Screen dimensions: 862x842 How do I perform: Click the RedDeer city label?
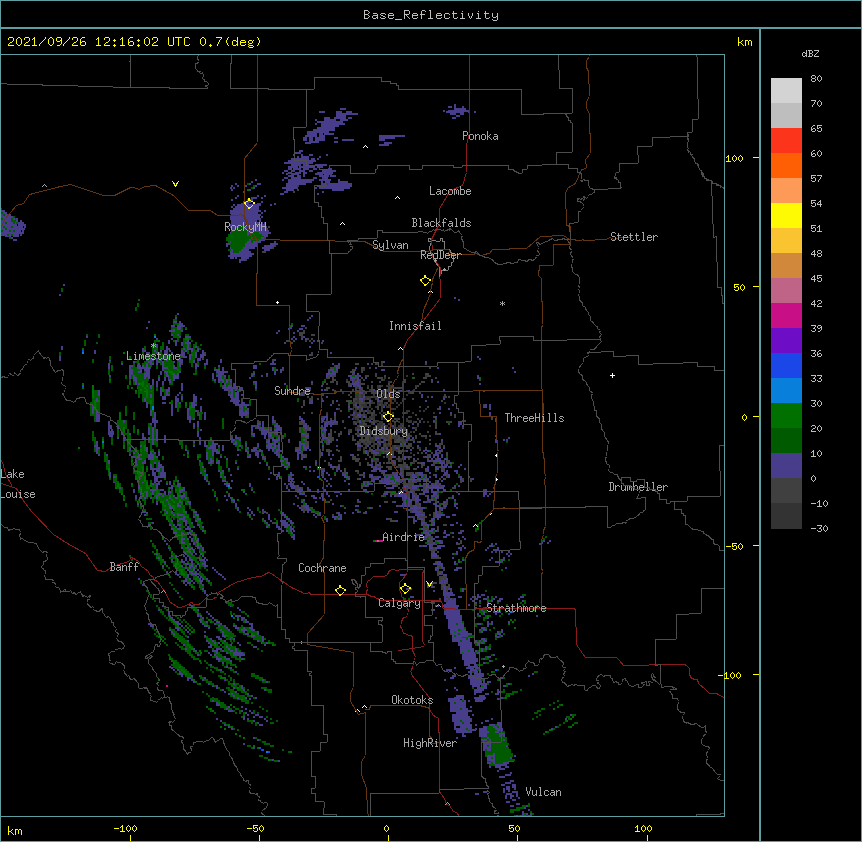point(440,255)
